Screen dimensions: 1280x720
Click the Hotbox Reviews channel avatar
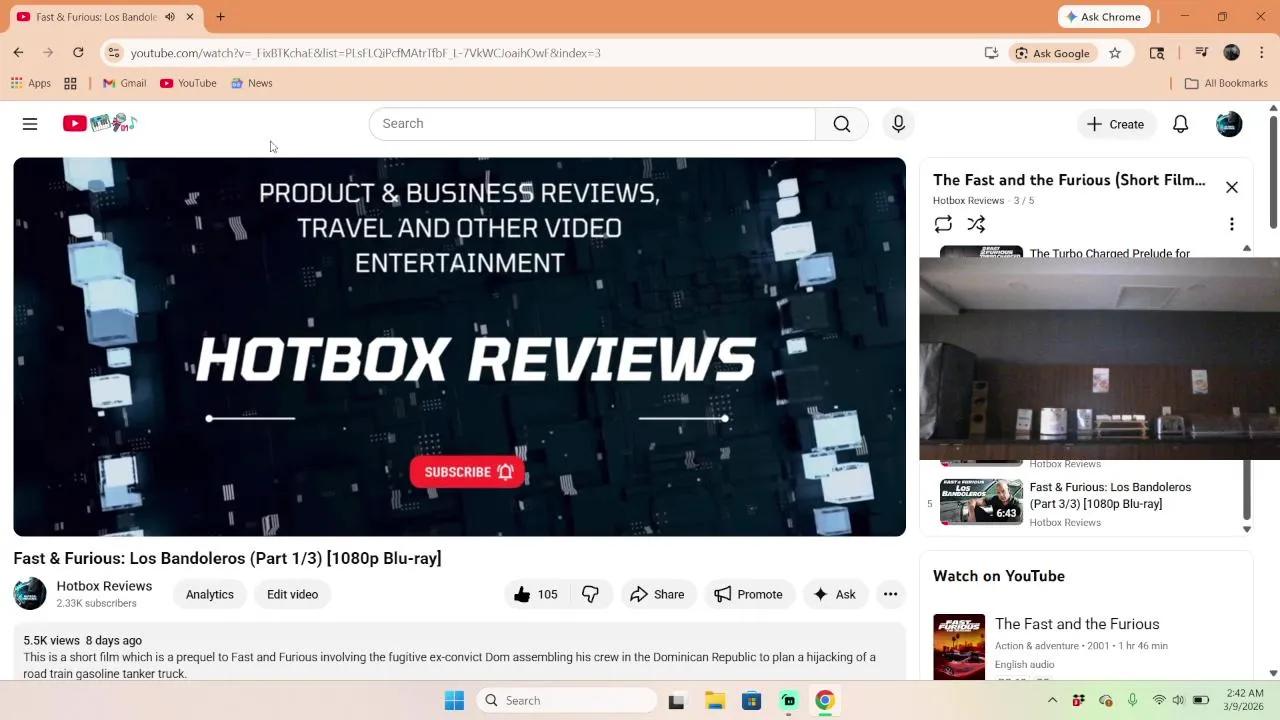[x=30, y=594]
